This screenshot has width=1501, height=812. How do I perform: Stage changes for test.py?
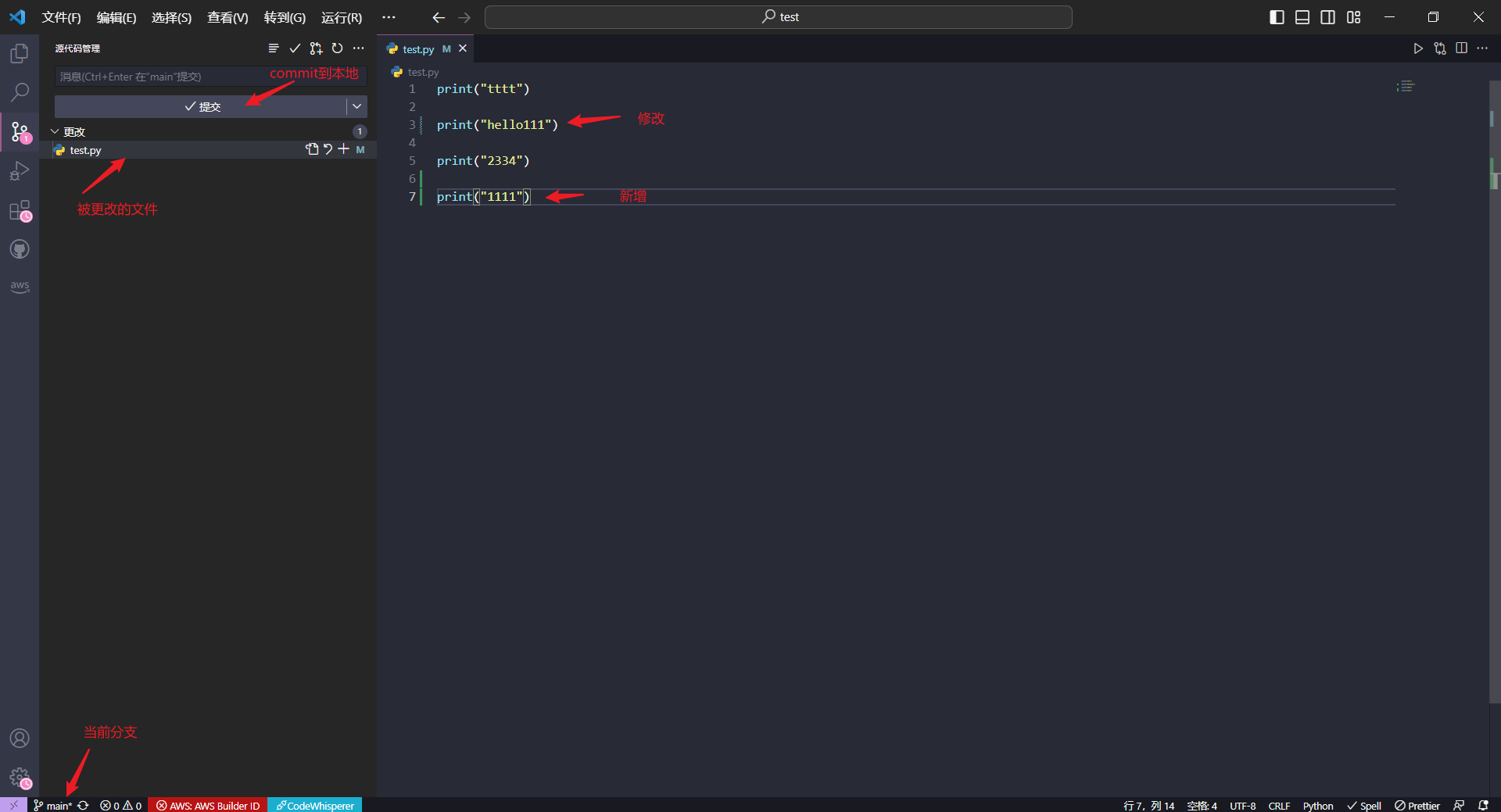click(x=343, y=149)
